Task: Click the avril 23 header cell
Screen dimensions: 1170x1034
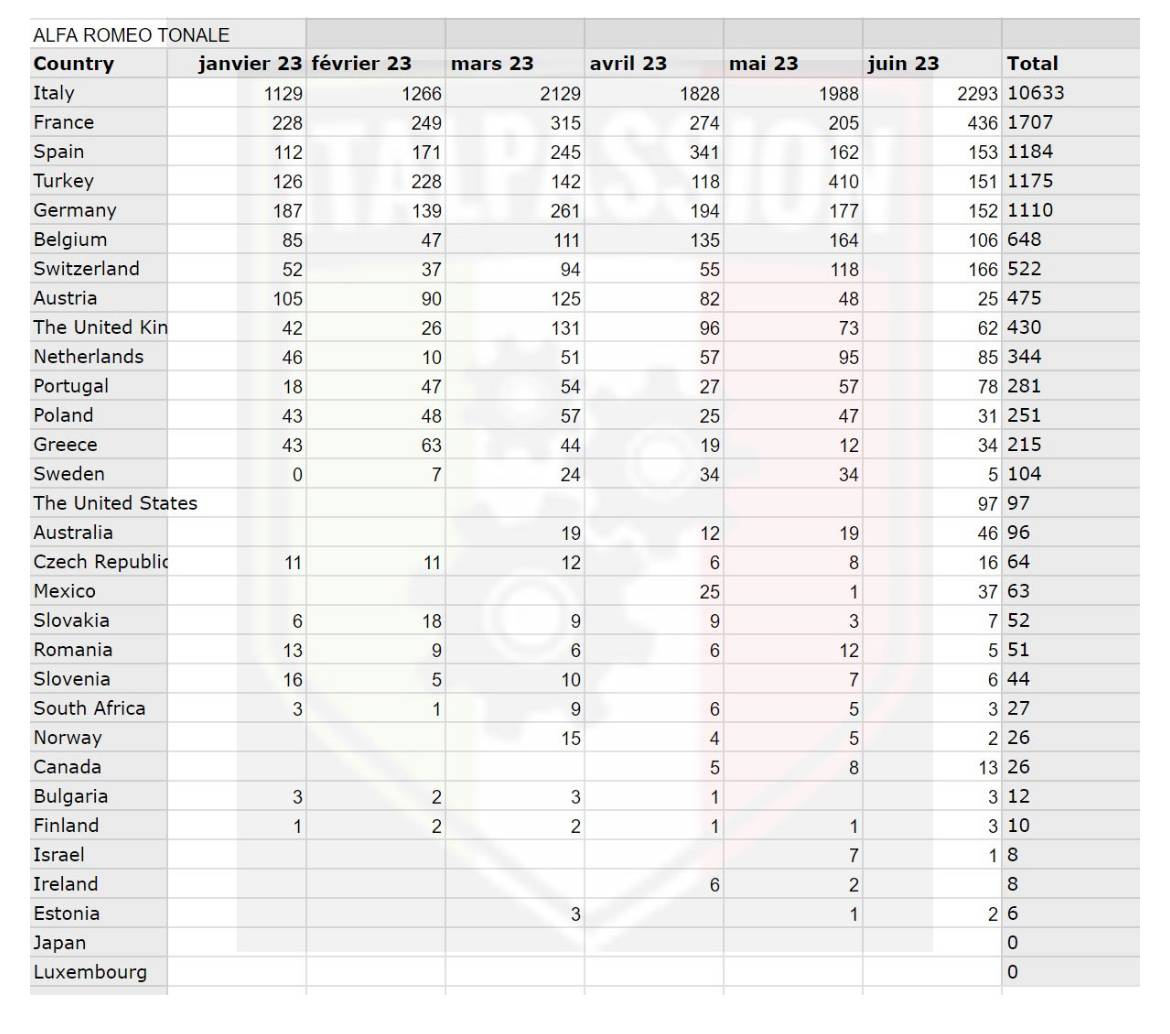Action: [x=654, y=63]
